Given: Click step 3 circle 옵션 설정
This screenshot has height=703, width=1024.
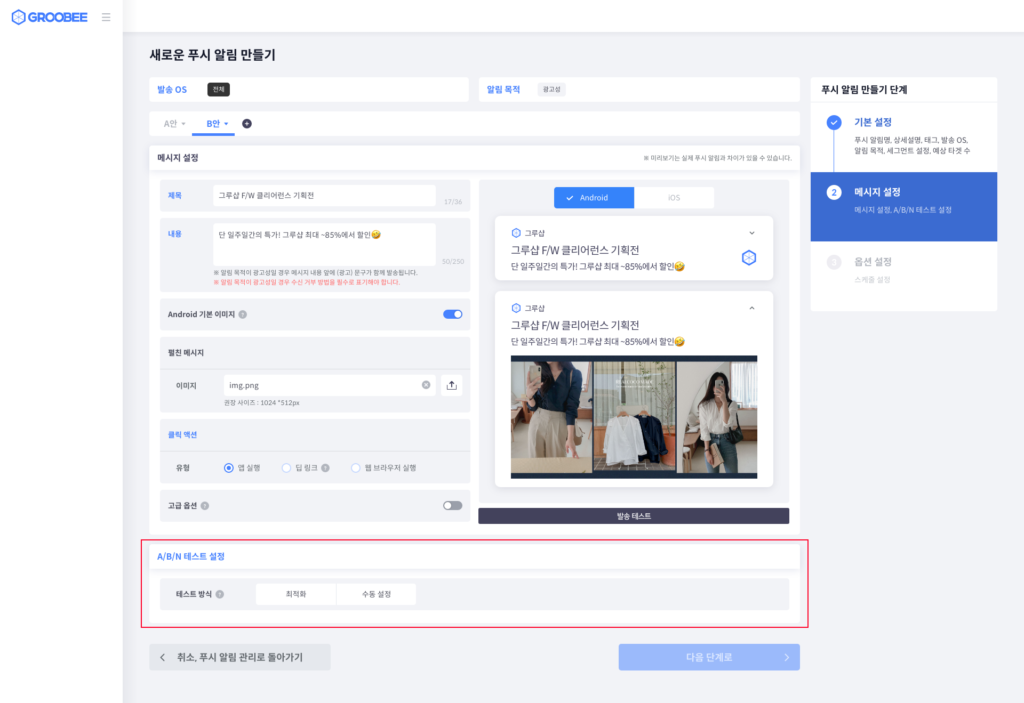Looking at the screenshot, I should pos(834,262).
